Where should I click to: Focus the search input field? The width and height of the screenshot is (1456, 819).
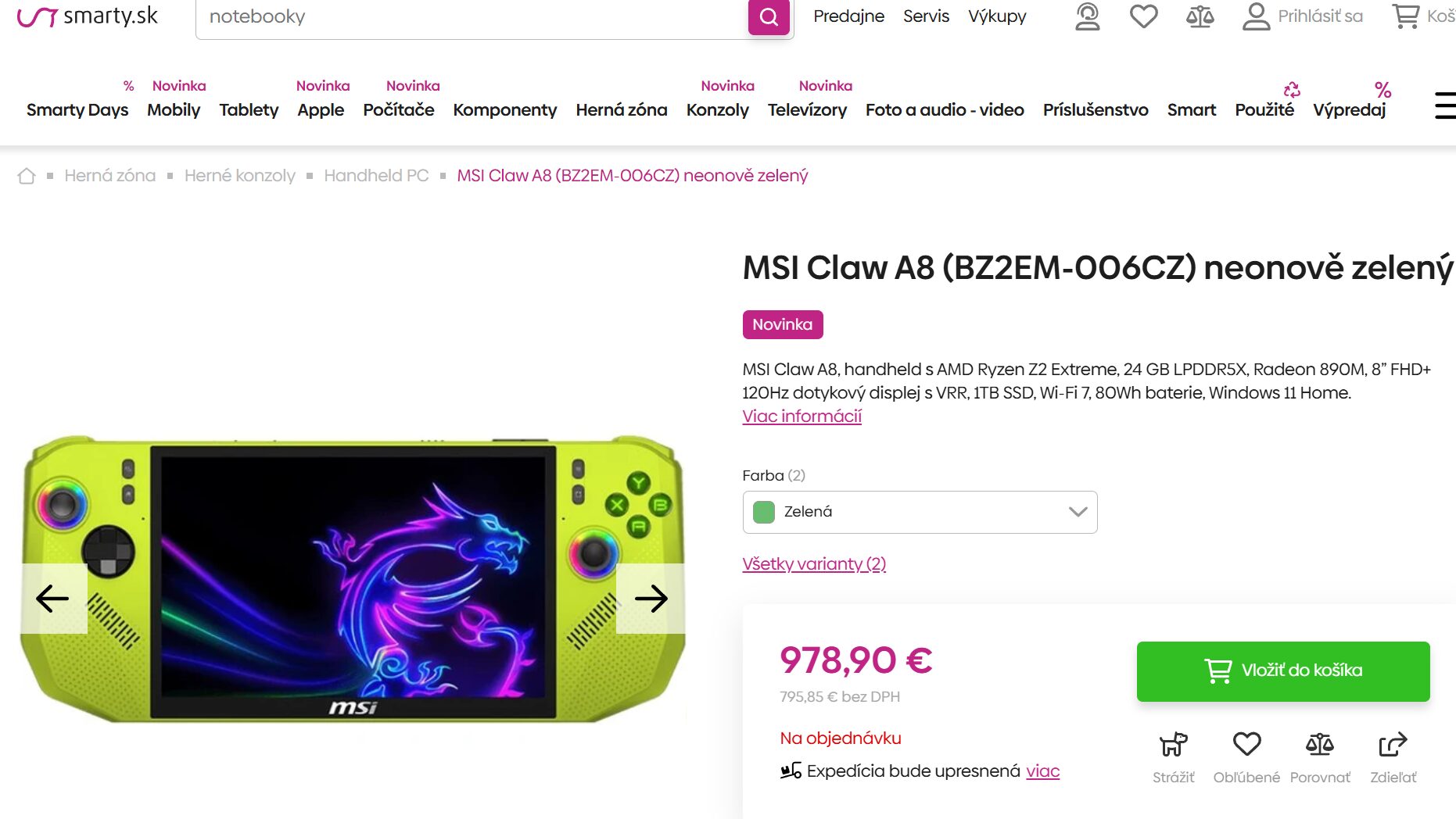[469, 17]
